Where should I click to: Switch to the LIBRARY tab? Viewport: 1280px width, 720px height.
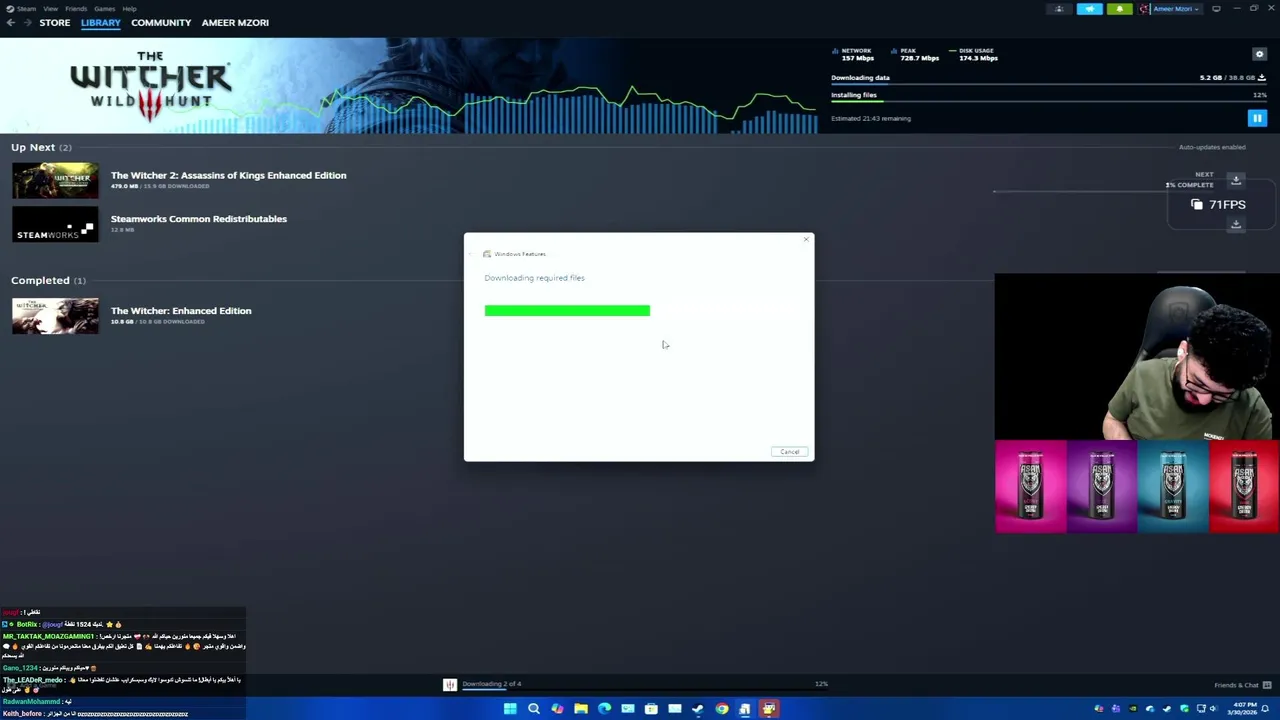click(x=100, y=22)
